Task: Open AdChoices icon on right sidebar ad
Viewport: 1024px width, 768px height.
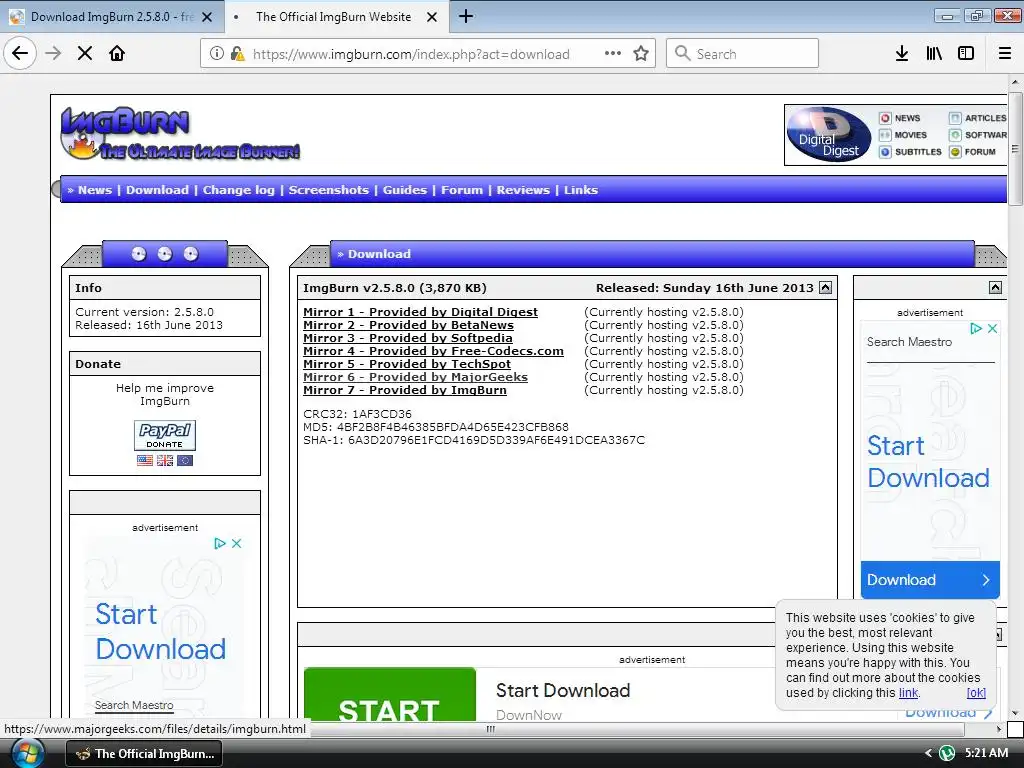Action: coord(976,328)
